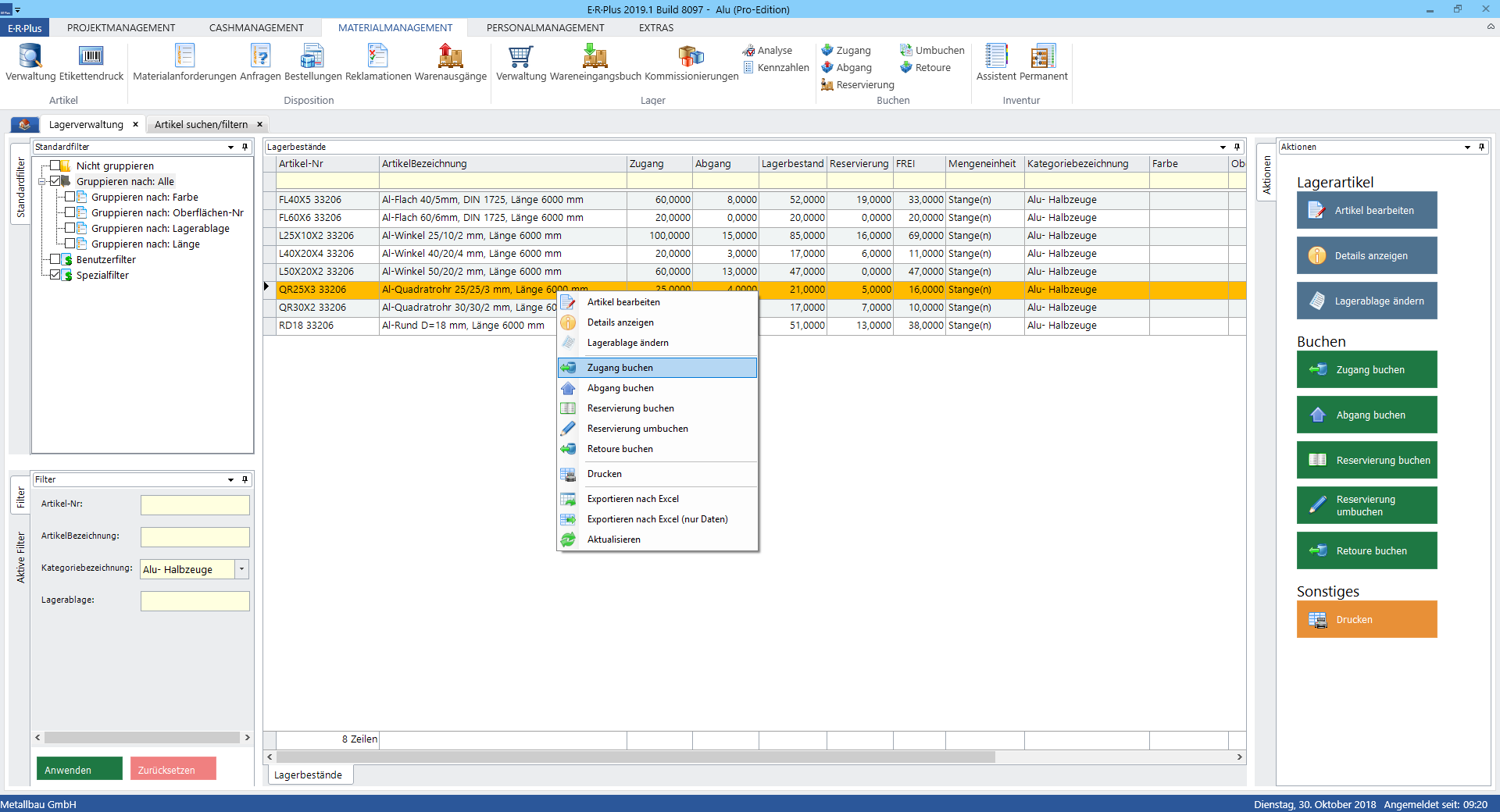Check Gruppieren nach: Oberflächen-Nr
This screenshot has height=812, width=1500.
click(x=70, y=212)
